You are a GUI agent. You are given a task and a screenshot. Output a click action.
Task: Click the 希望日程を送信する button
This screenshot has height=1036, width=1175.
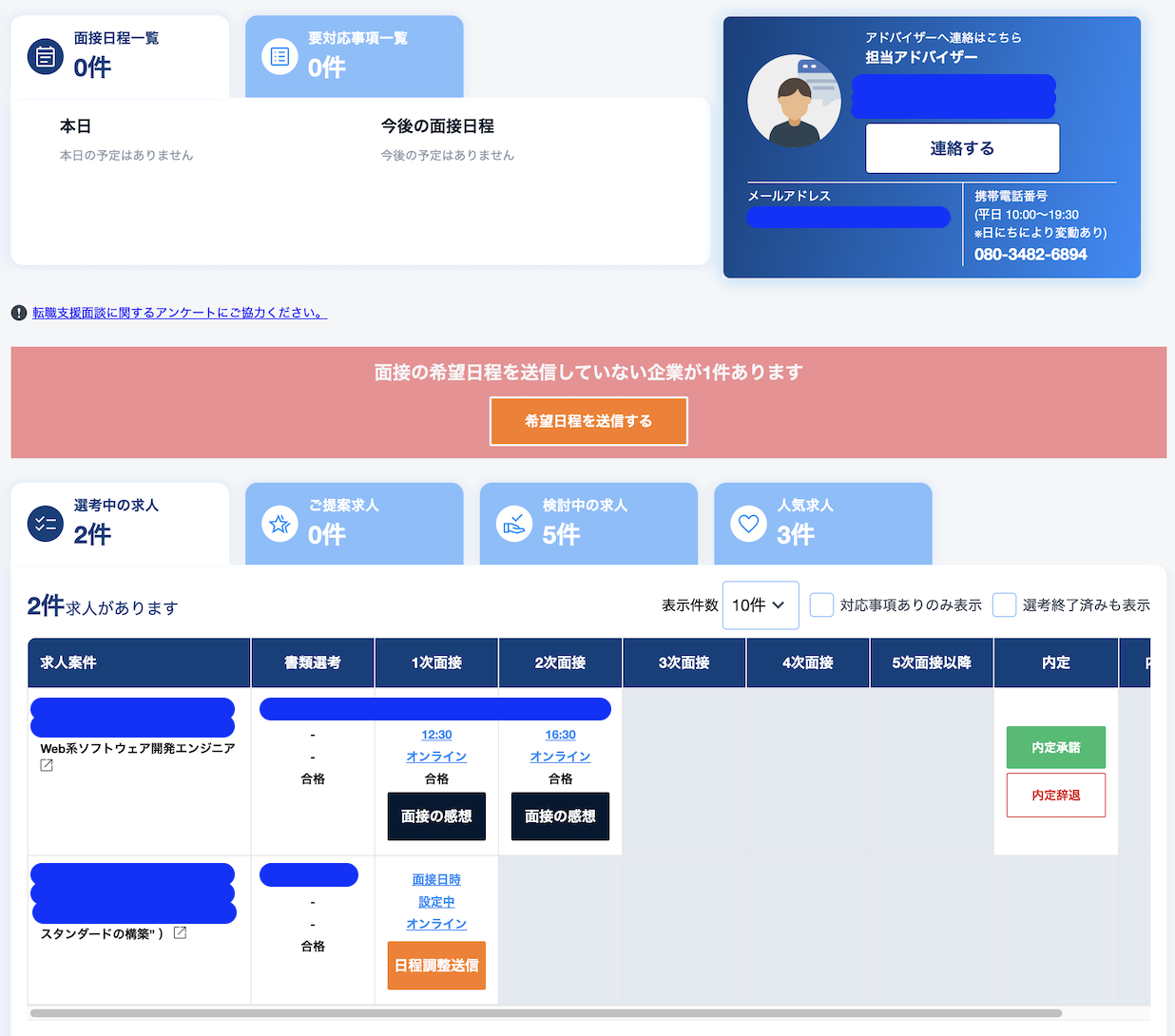point(588,421)
